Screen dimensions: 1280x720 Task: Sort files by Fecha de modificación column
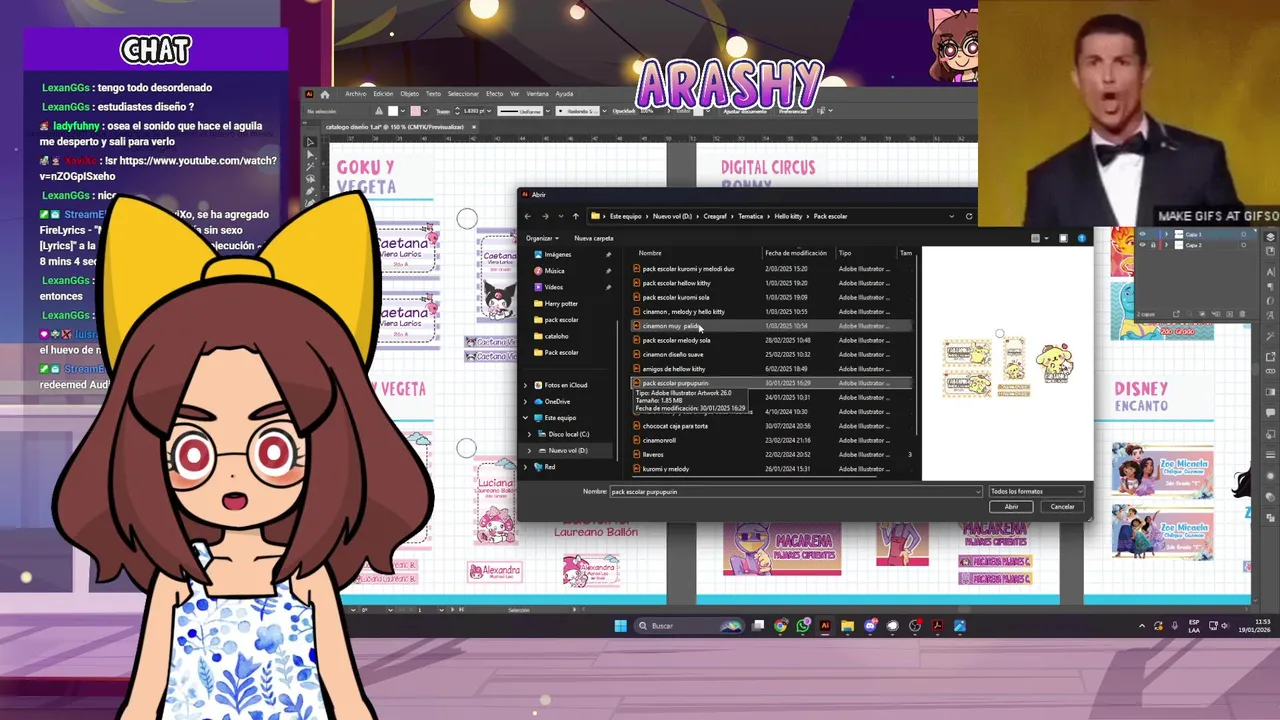tap(797, 253)
